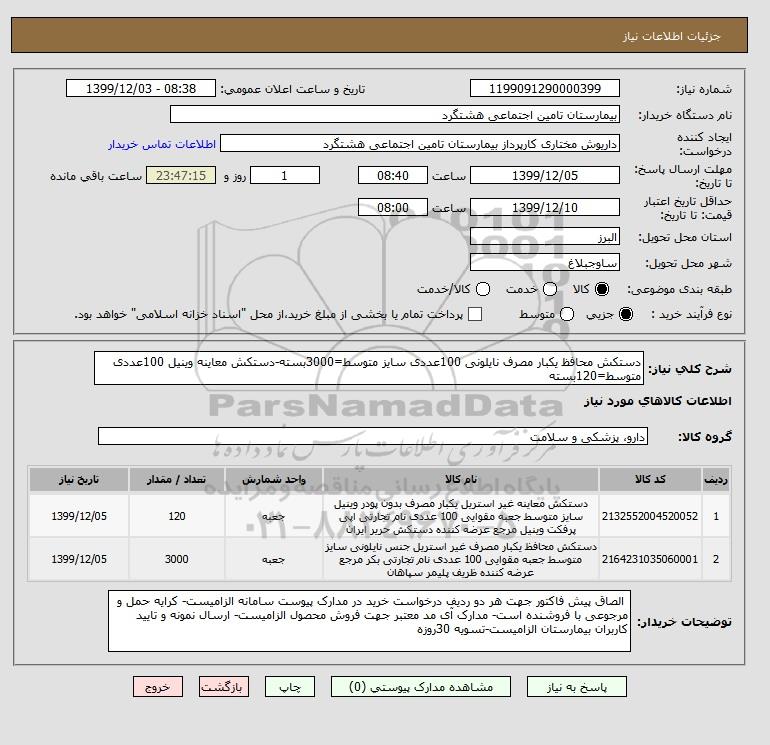Click the پاسخ به نیاز button
770x745 pixels.
(x=577, y=687)
